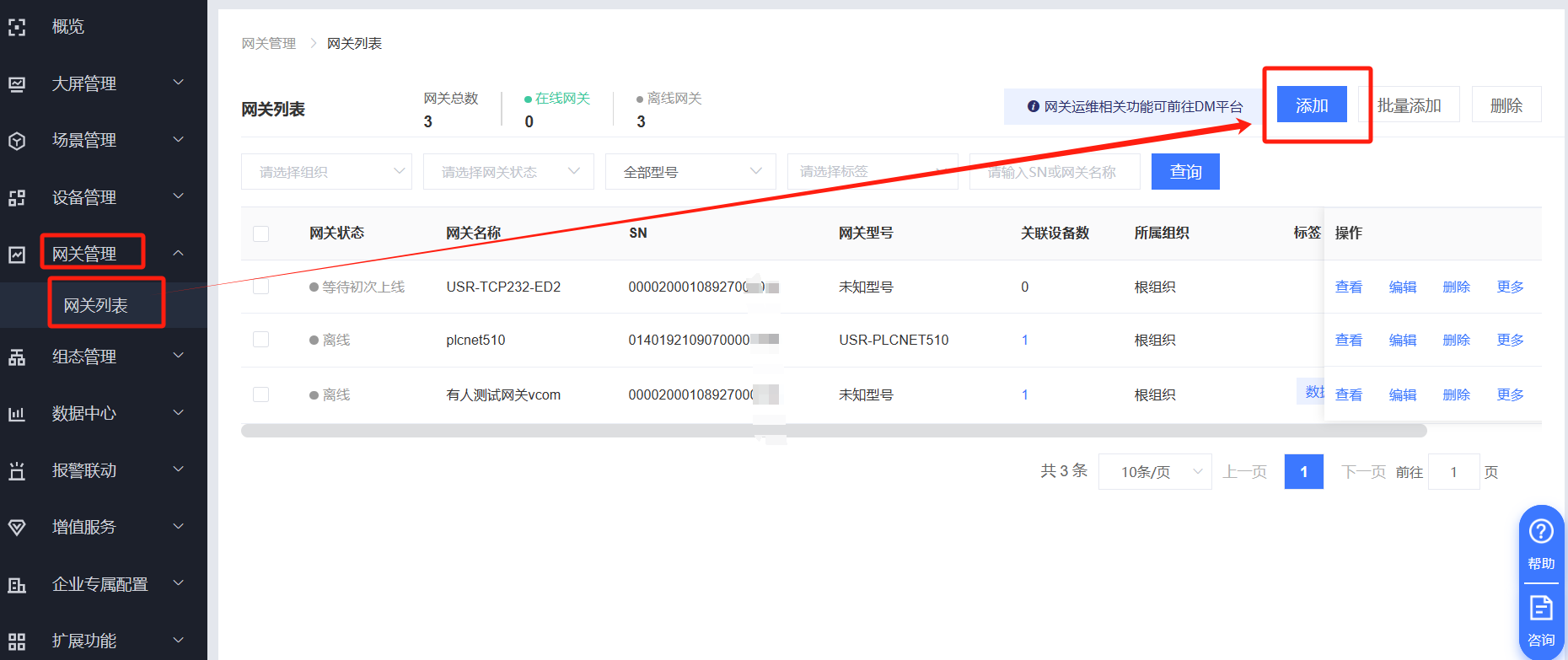This screenshot has width=1568, height=660.
Task: Open the 咨询 consultation document icon
Action: (x=1541, y=608)
